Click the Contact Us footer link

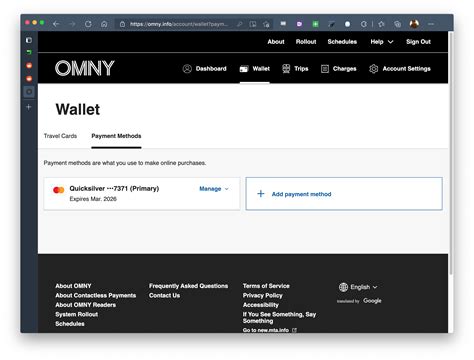[164, 295]
